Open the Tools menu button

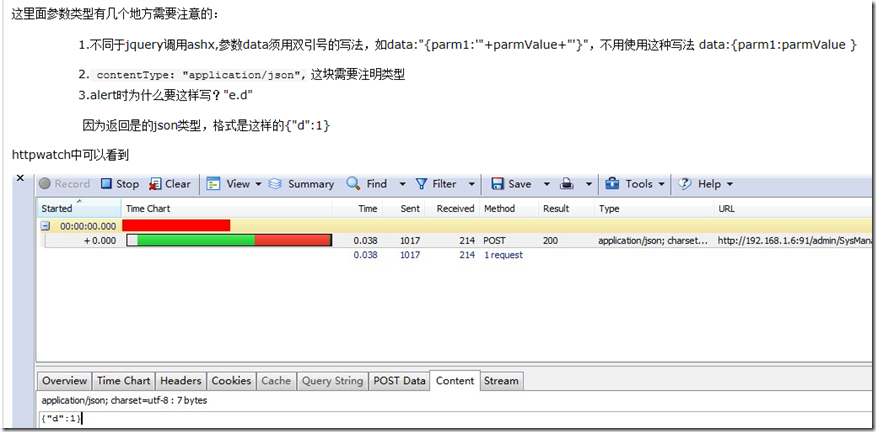[x=635, y=184]
